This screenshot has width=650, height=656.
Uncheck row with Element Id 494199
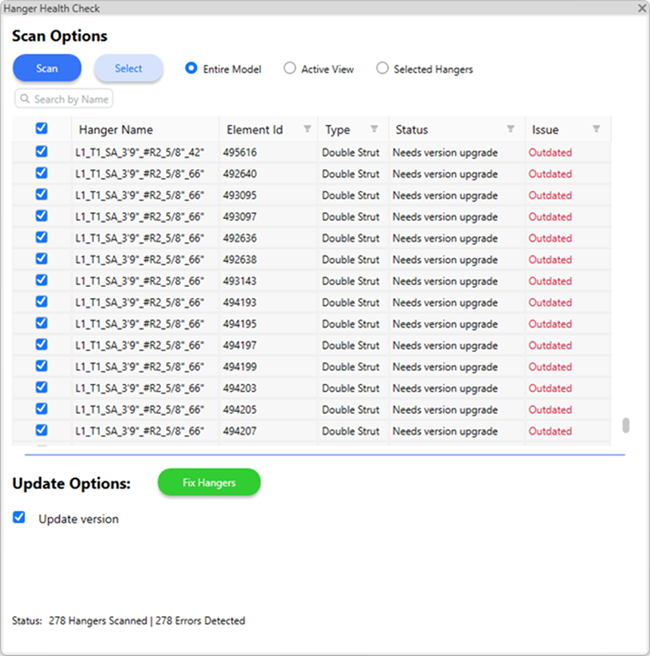coord(41,366)
